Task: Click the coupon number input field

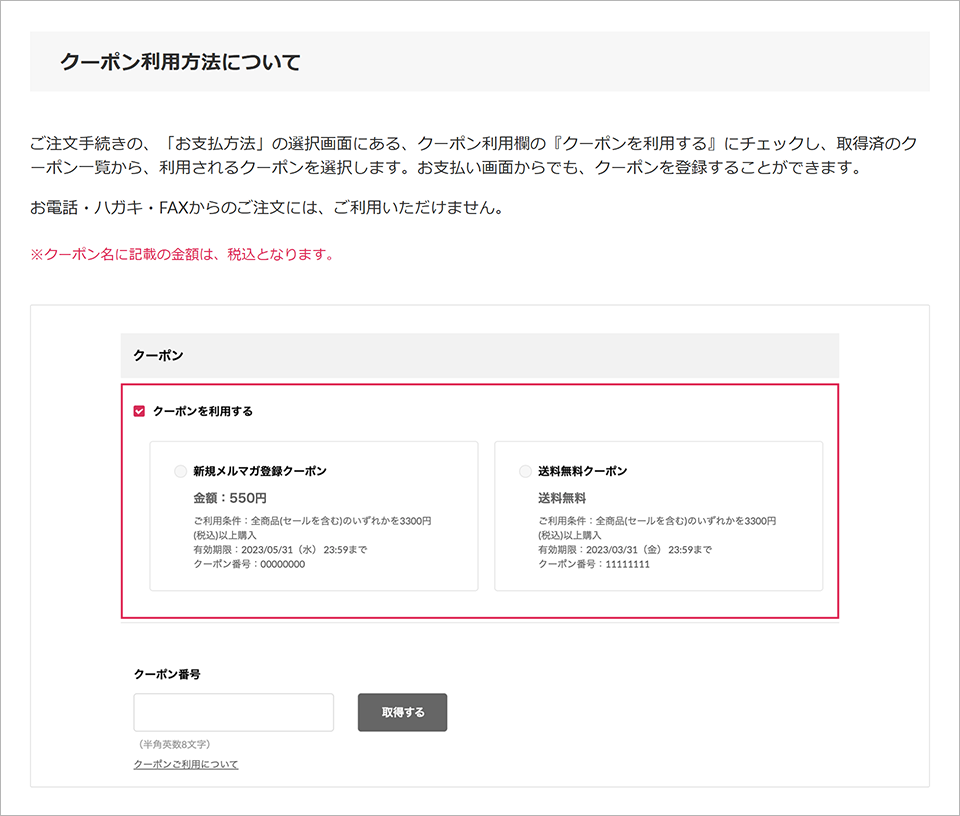Action: point(233,712)
